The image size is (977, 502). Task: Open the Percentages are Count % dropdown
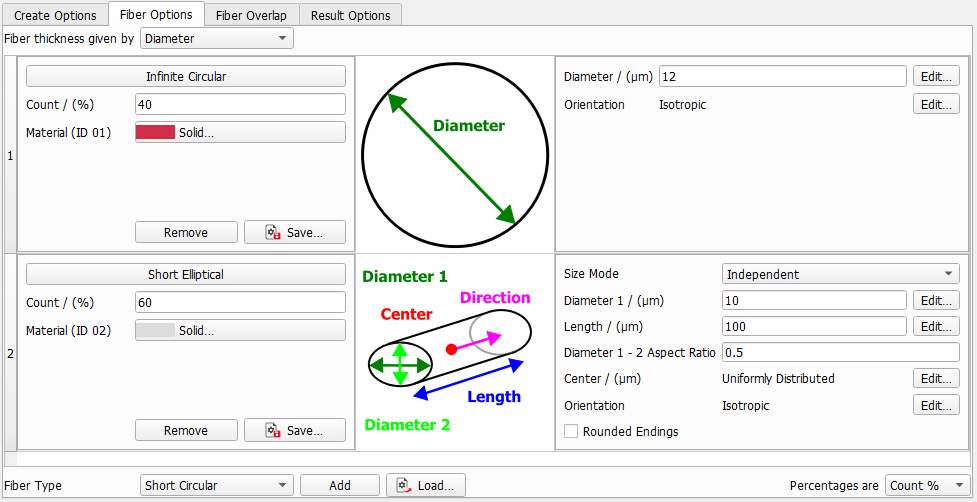pyautogui.click(x=927, y=485)
